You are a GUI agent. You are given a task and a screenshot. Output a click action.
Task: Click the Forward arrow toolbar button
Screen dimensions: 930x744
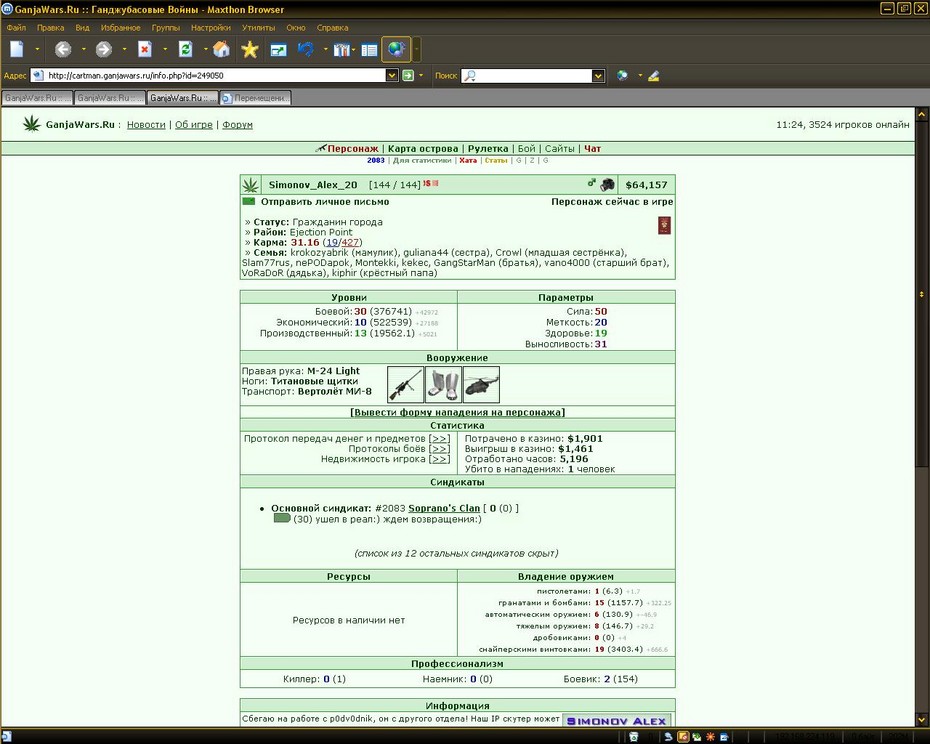tap(104, 50)
